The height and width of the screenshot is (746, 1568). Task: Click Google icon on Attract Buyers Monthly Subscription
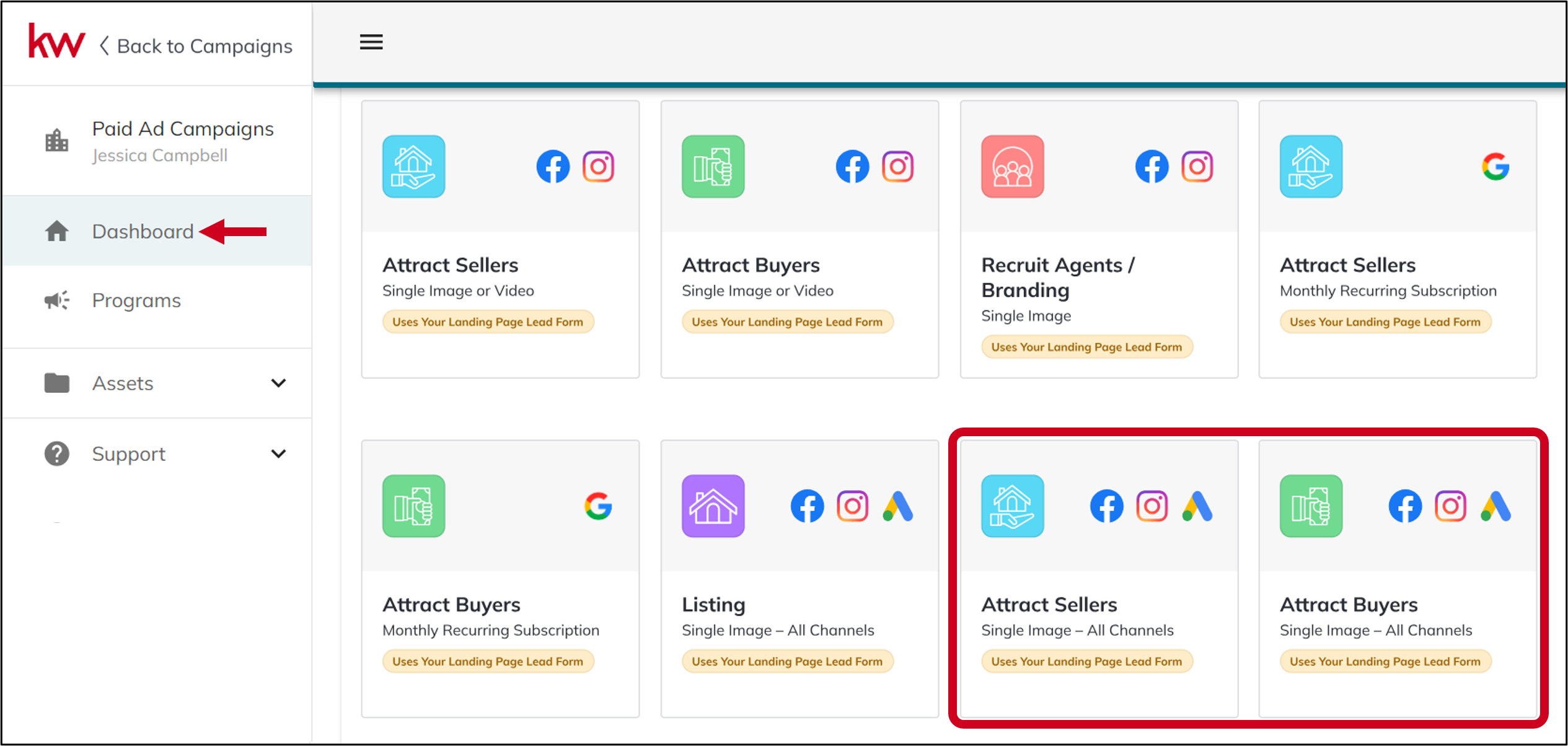(x=598, y=506)
